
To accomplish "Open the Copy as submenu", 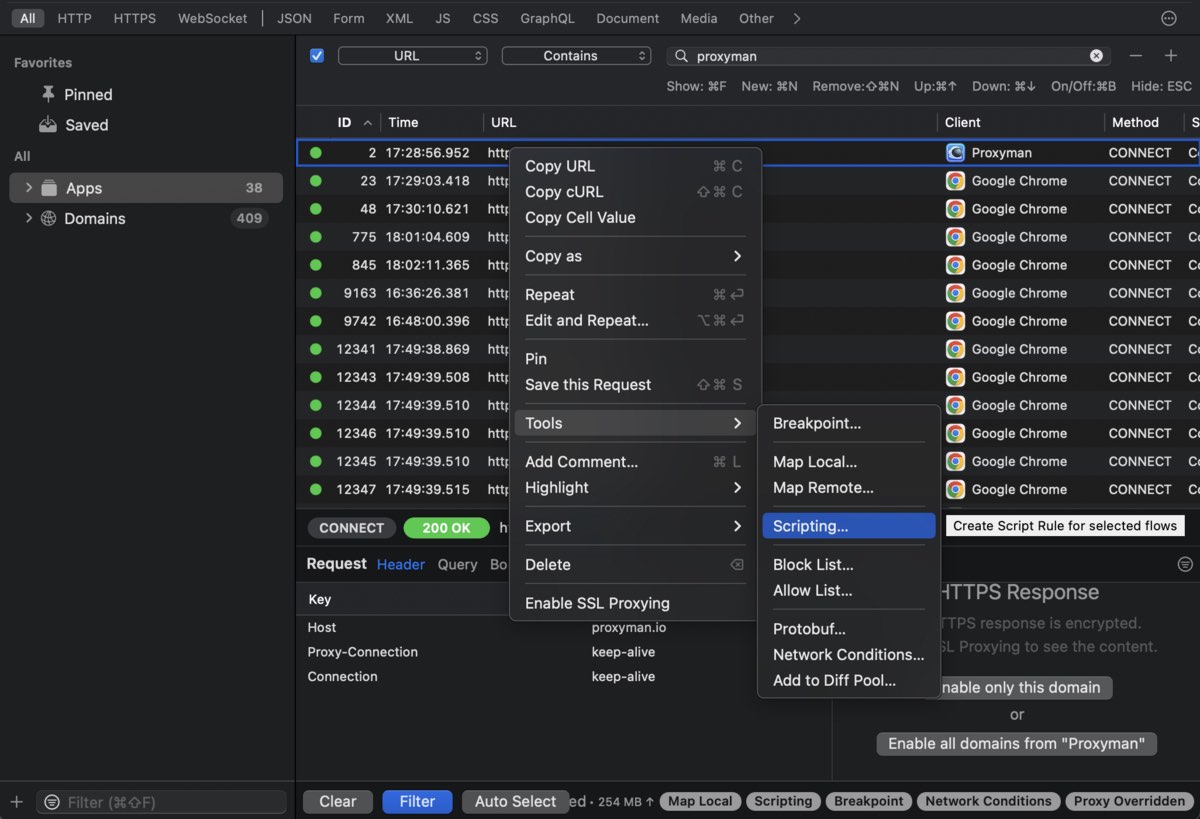I will point(634,256).
